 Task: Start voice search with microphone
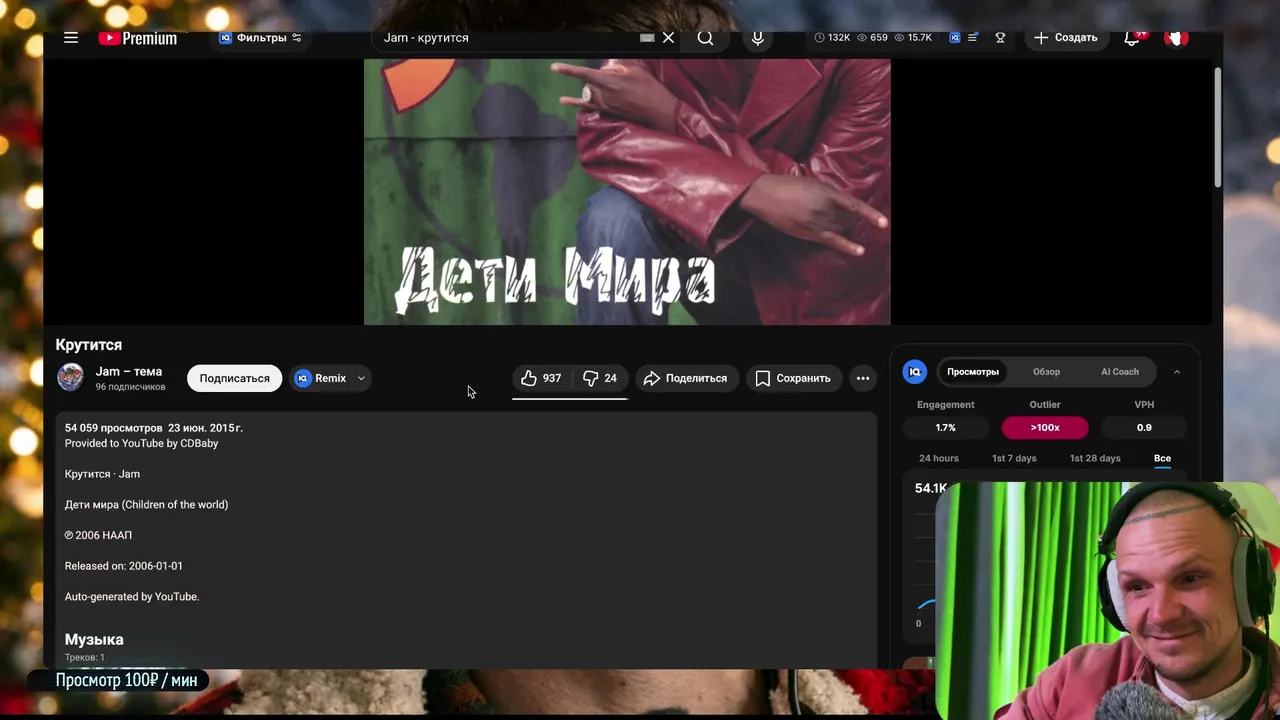click(757, 38)
